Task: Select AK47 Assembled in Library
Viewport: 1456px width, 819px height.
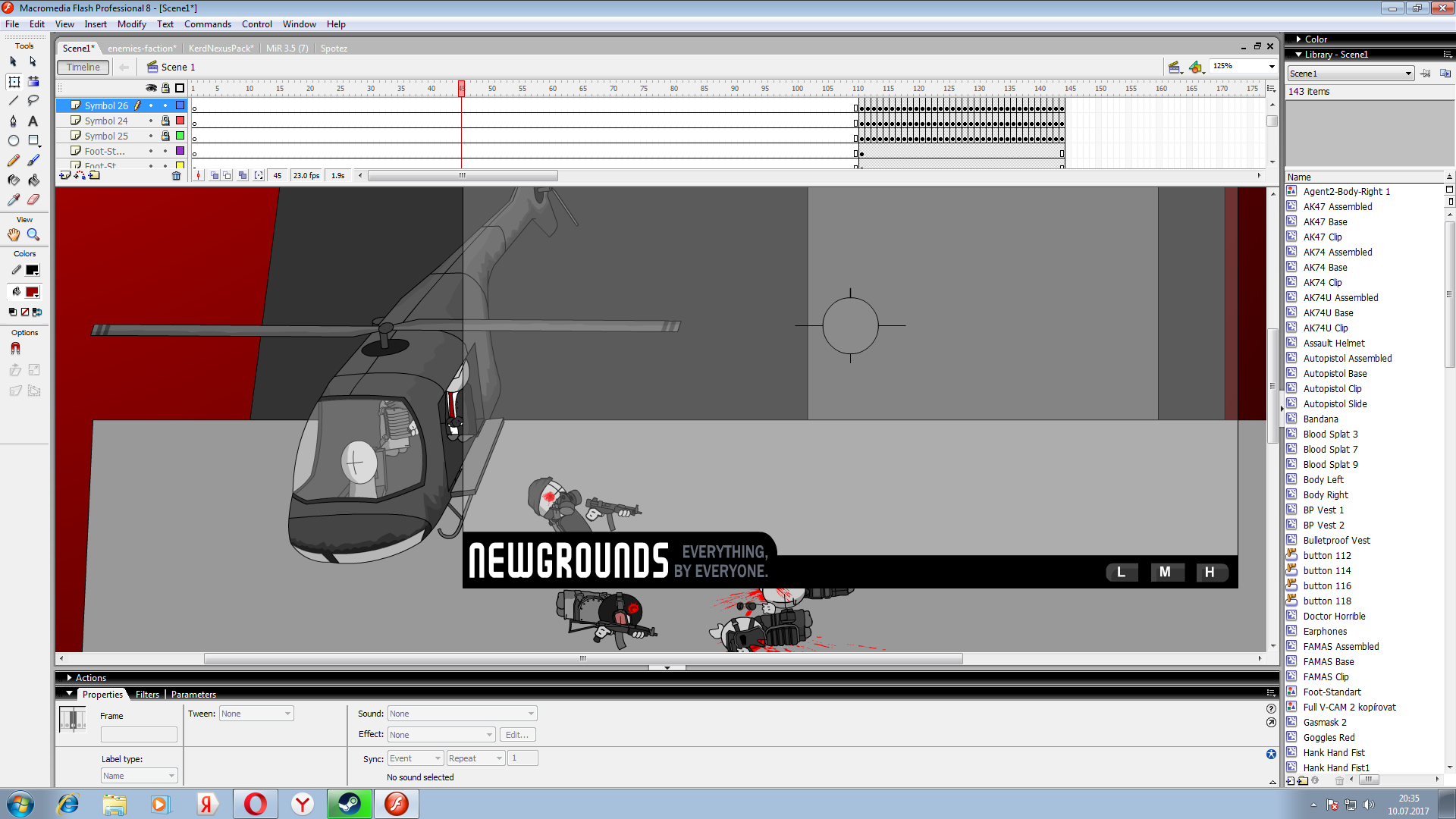Action: (1338, 207)
